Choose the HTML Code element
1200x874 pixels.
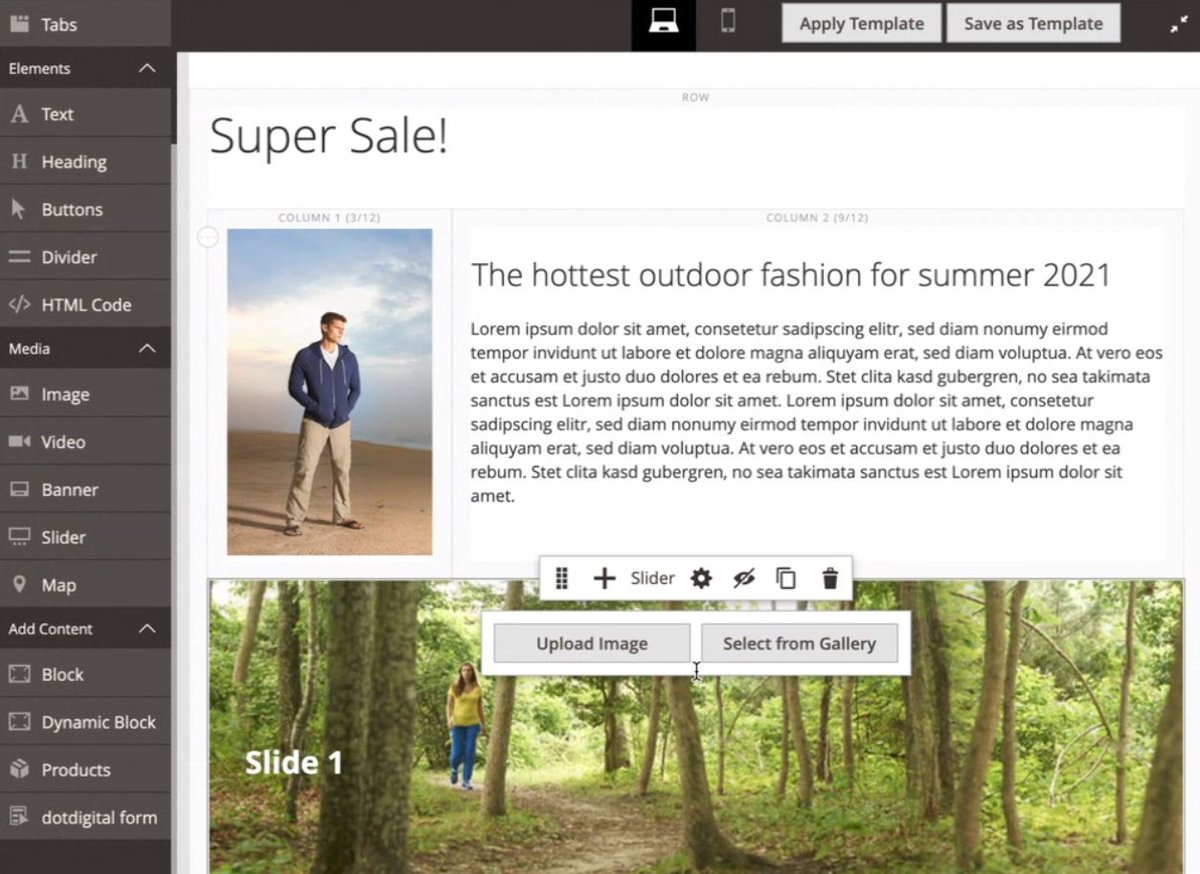(85, 305)
